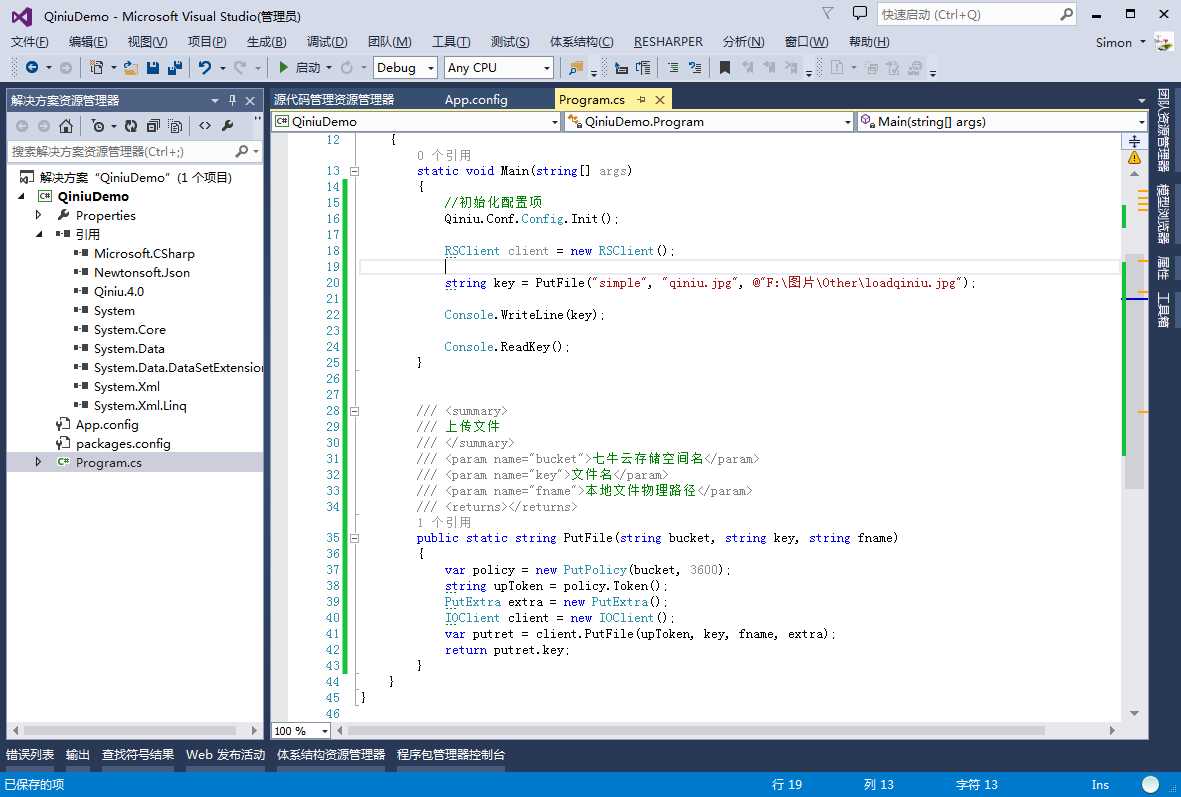1181x797 pixels.
Task: Toggle a bookmark with the bookmark icon
Action: [725, 68]
